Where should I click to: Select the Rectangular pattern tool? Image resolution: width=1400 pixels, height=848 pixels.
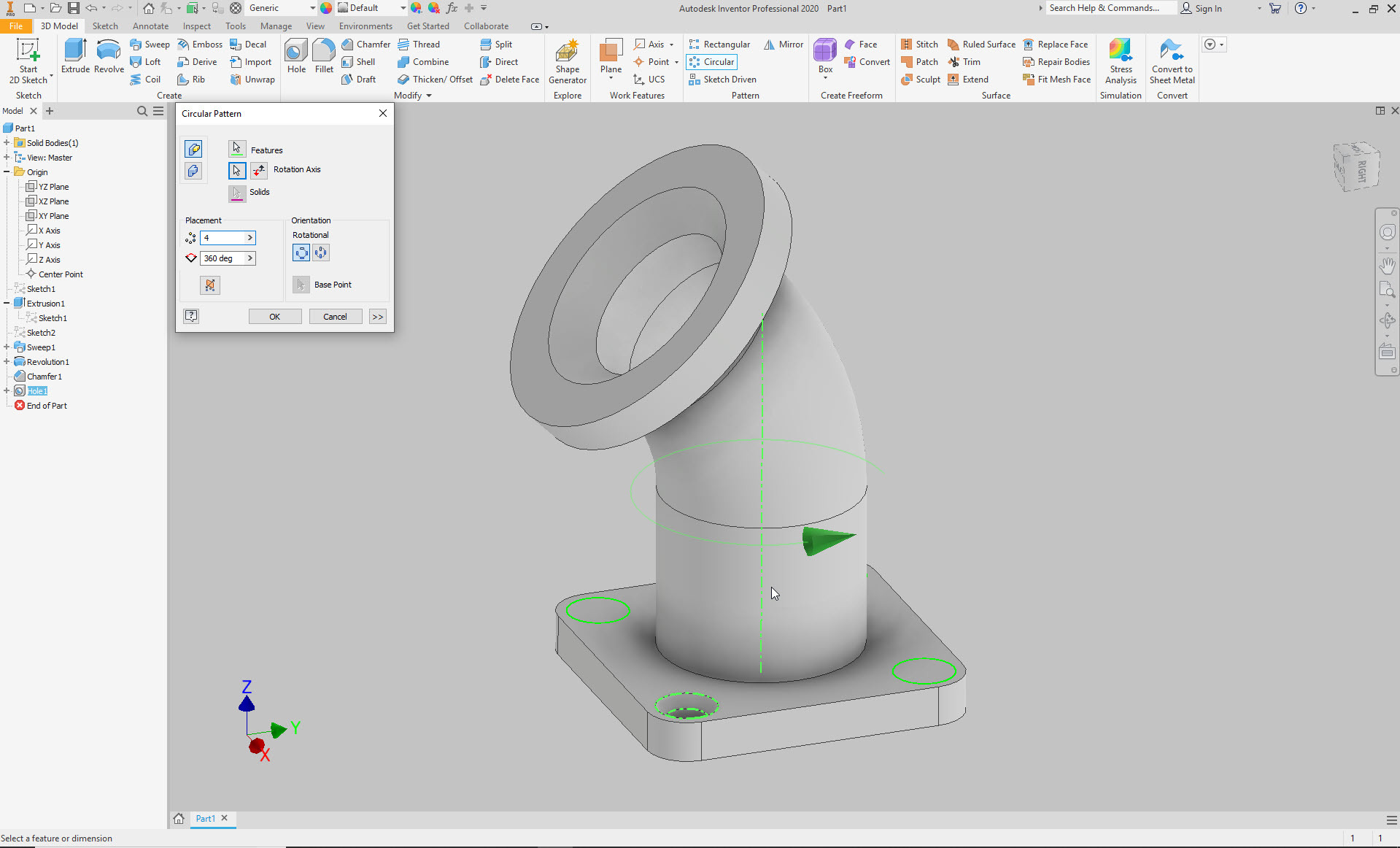click(x=719, y=45)
